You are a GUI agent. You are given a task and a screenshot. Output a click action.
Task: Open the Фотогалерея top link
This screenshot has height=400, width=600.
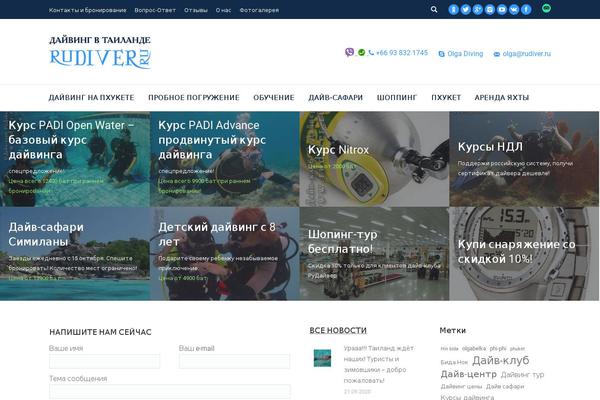(x=259, y=10)
